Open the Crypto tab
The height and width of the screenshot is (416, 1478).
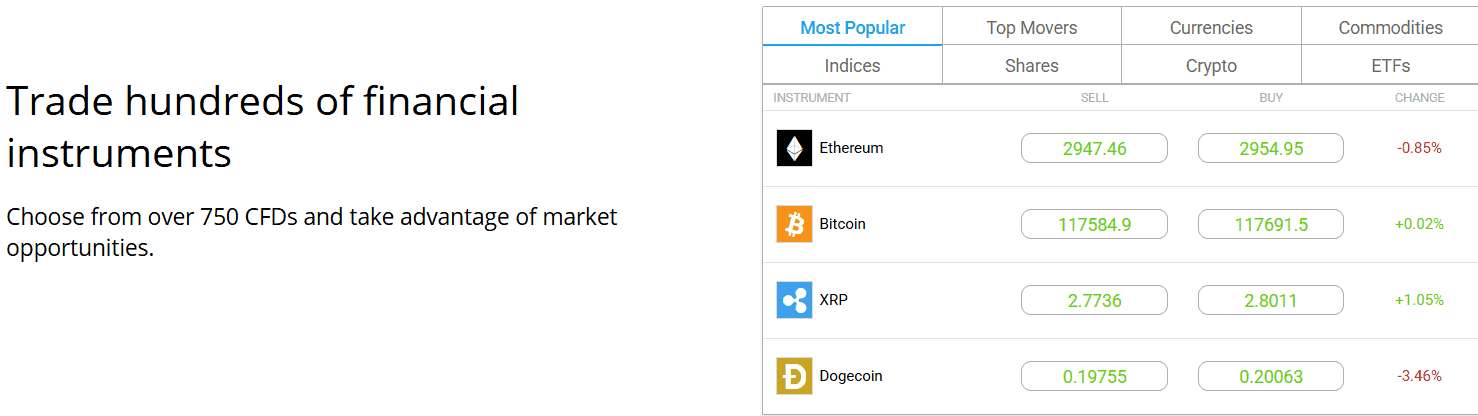pyautogui.click(x=1211, y=66)
